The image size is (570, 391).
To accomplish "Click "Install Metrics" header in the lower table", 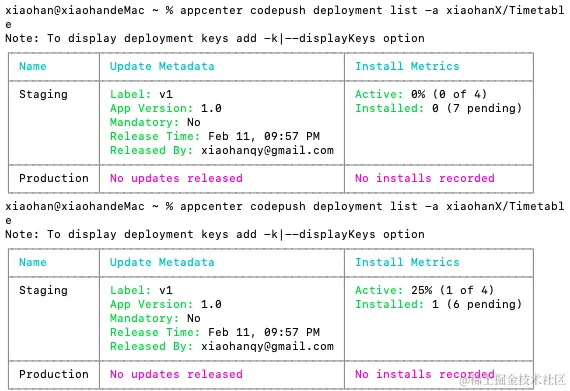I will [407, 262].
